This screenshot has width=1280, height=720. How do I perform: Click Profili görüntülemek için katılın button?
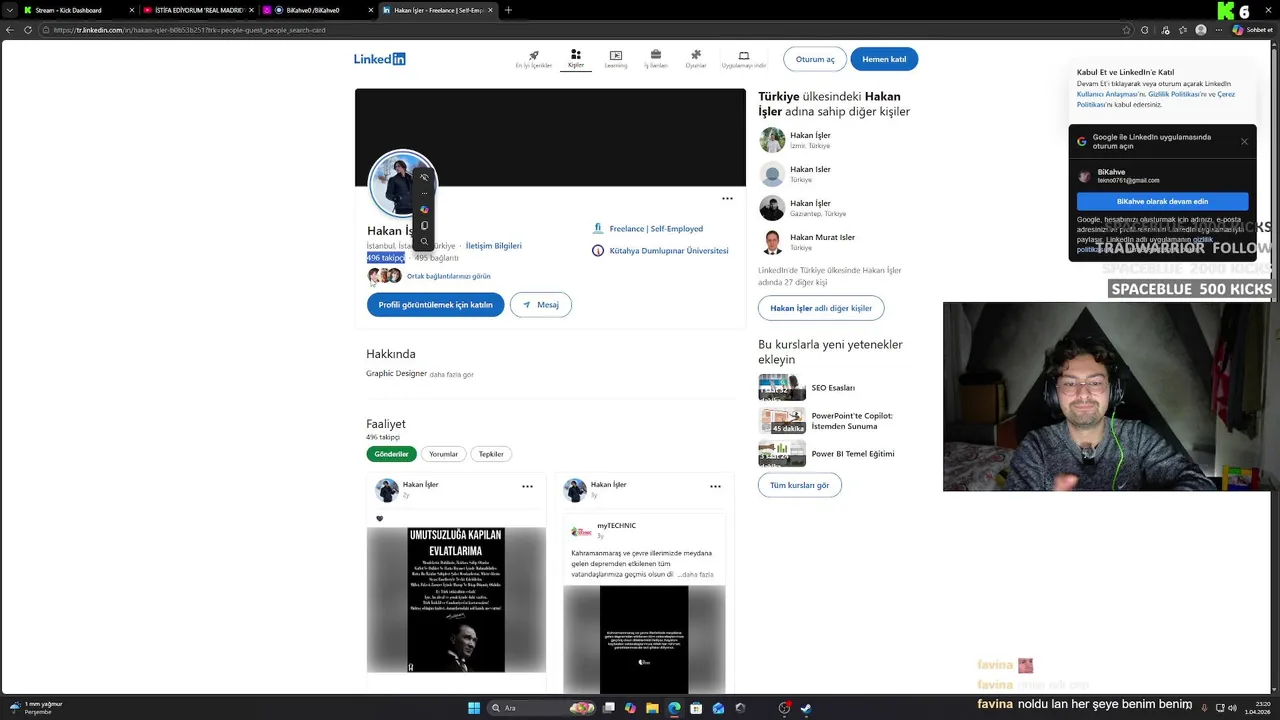click(x=435, y=305)
